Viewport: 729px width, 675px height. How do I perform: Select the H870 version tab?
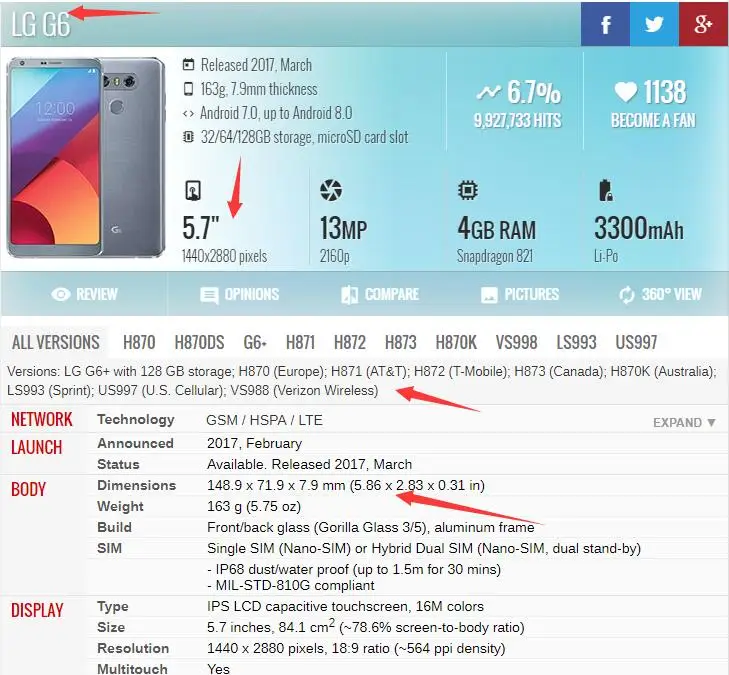pyautogui.click(x=139, y=343)
